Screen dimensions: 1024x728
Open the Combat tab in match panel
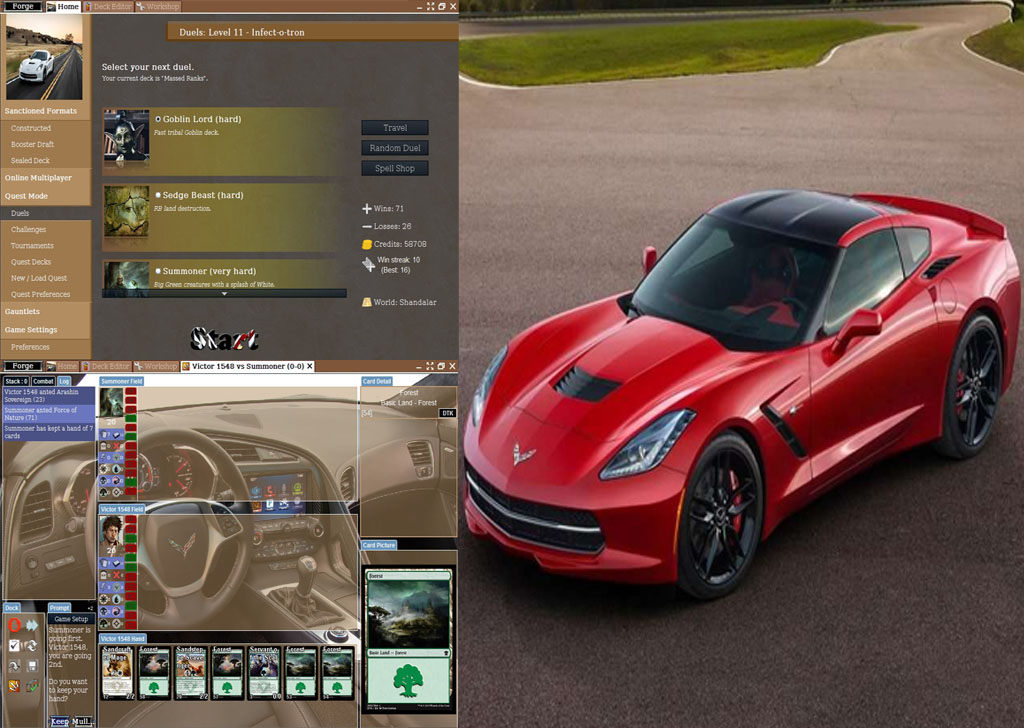[43, 381]
